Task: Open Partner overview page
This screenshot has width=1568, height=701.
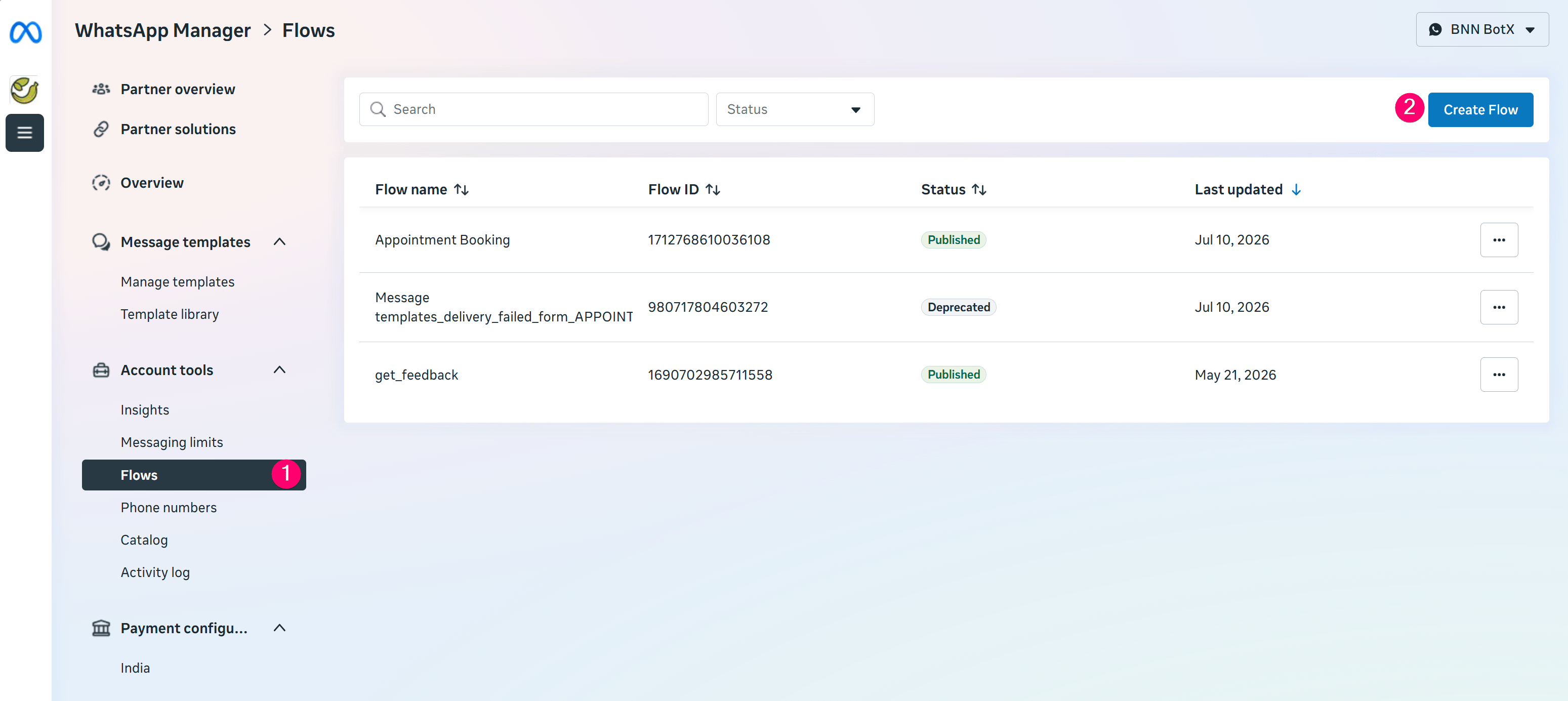Action: click(178, 90)
